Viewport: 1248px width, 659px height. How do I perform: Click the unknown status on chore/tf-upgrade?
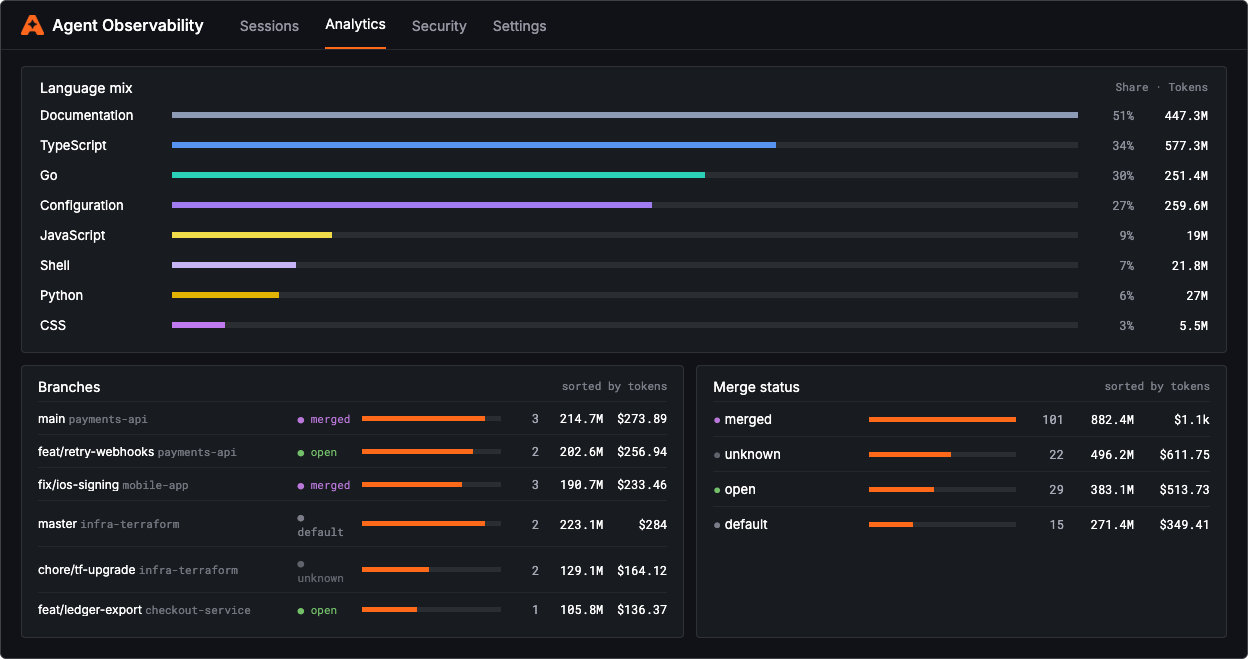(320, 572)
